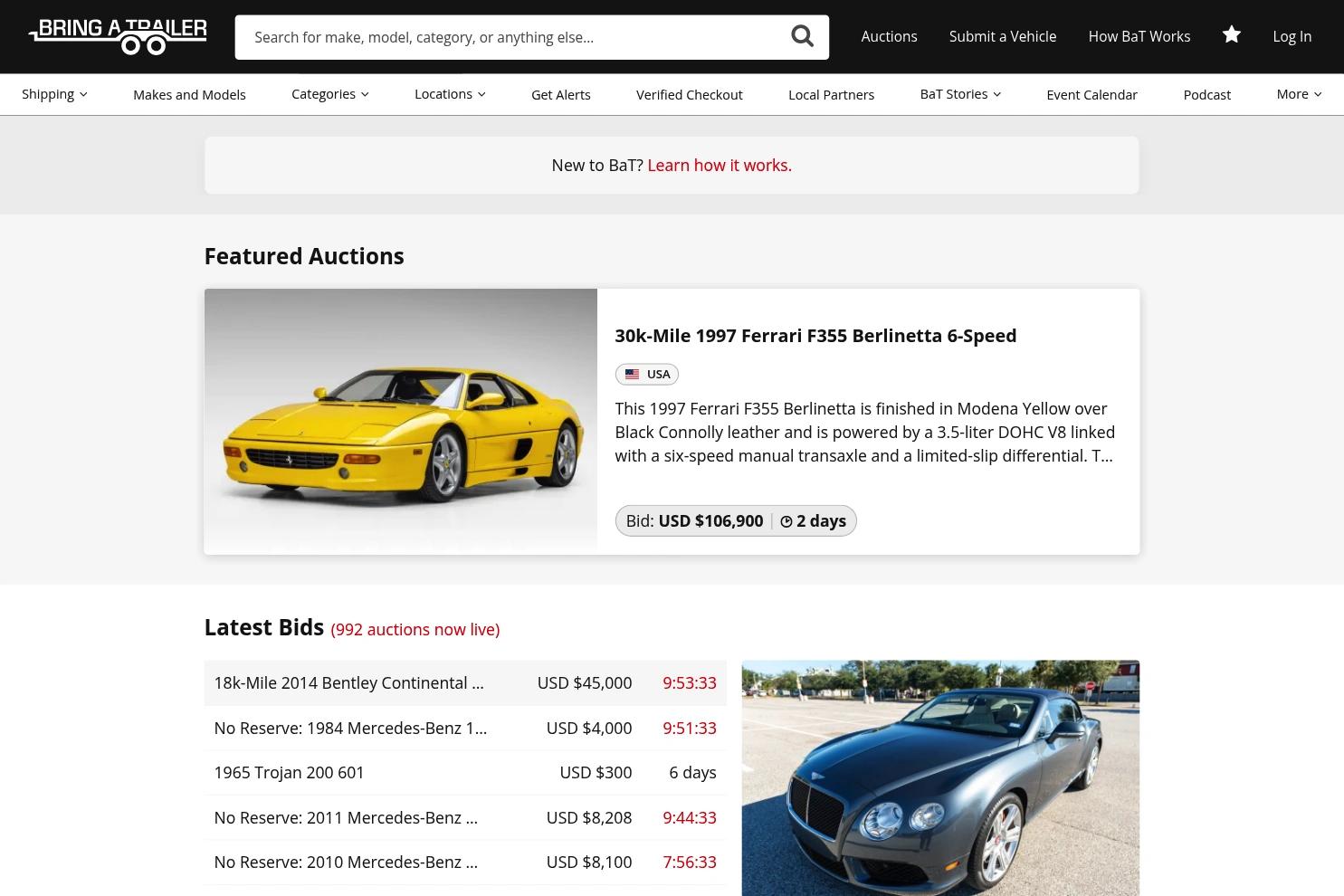Go to Get Alerts
The height and width of the screenshot is (896, 1344).
561,95
